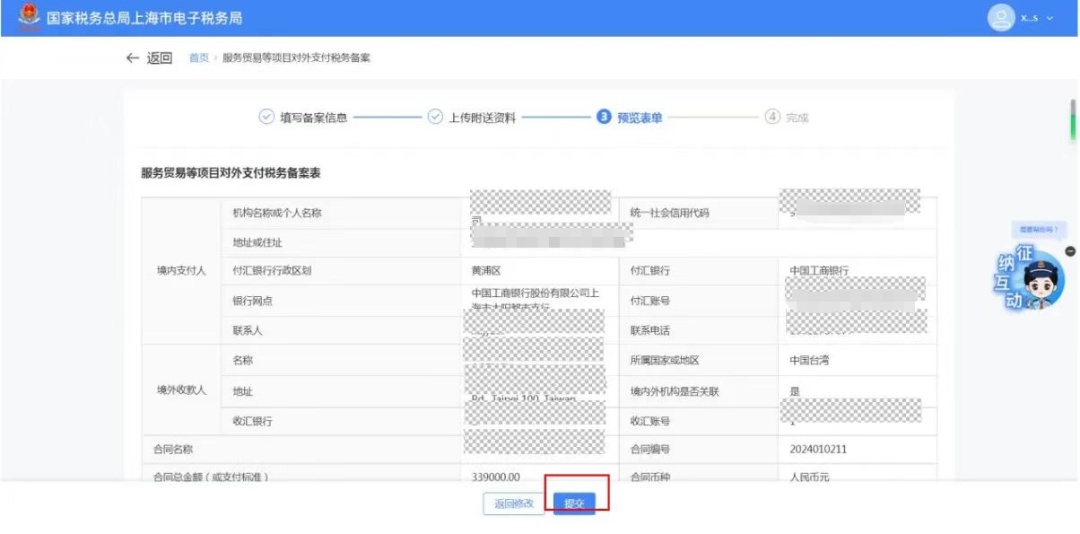Click the 完成 step label
The image size is (1080, 534).
click(x=797, y=118)
